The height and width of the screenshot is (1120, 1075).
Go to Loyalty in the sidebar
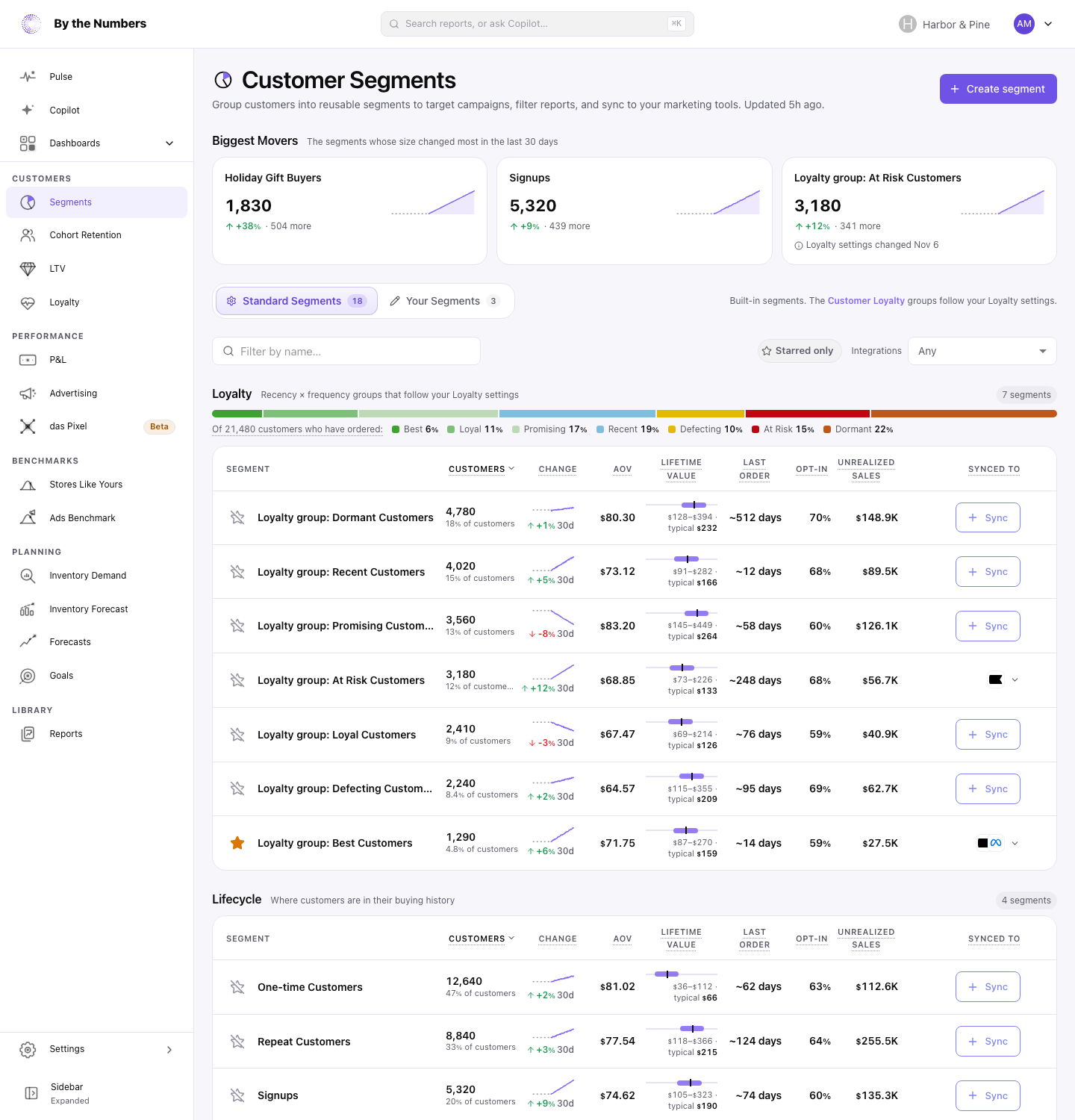click(96, 302)
